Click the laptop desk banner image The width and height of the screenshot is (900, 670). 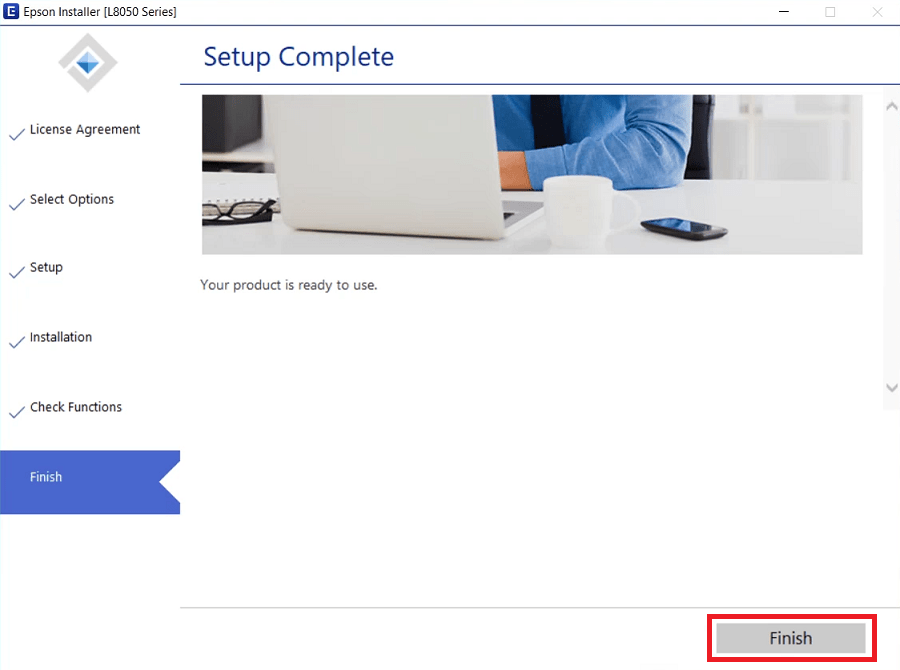click(x=532, y=175)
